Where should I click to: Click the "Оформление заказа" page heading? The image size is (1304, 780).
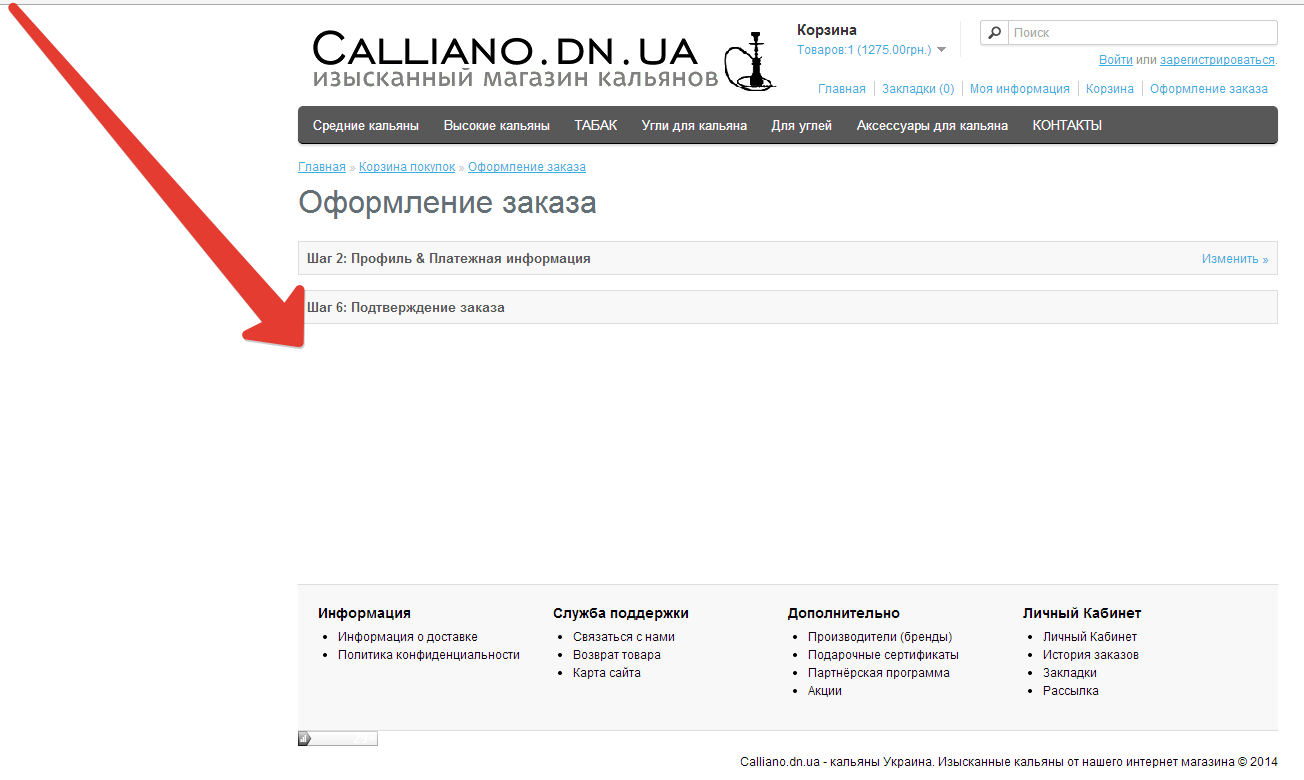pyautogui.click(x=447, y=203)
